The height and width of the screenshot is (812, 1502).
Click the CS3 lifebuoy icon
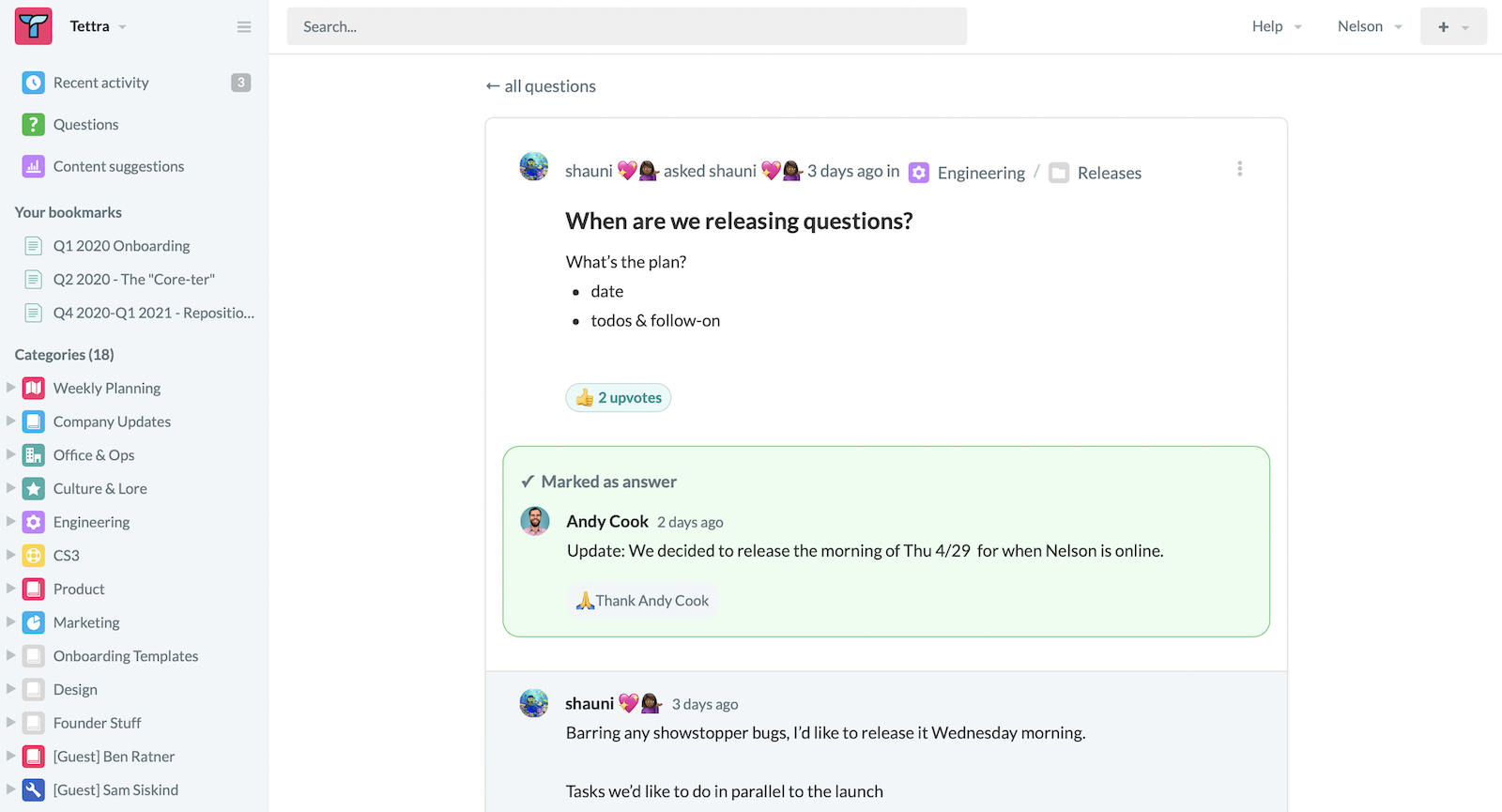point(34,556)
